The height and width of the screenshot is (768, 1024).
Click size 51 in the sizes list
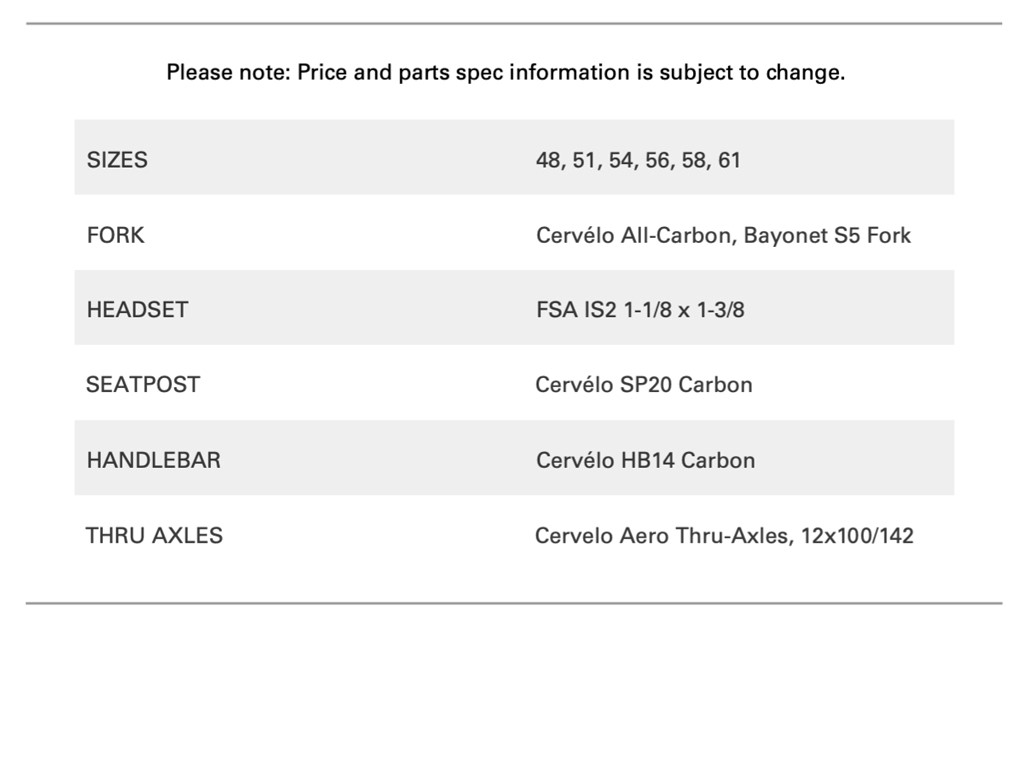[x=585, y=160]
